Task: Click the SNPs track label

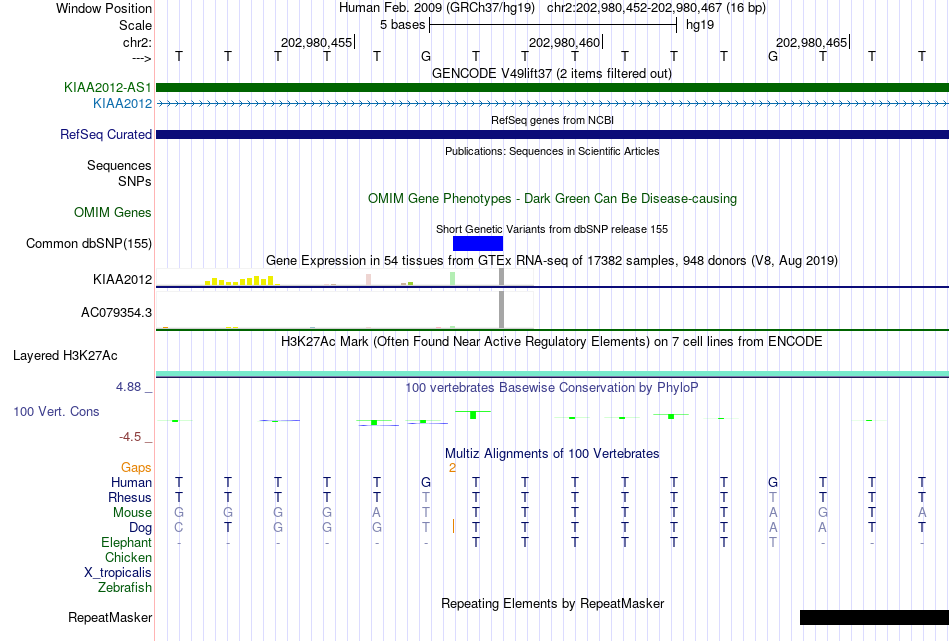Action: (x=135, y=181)
